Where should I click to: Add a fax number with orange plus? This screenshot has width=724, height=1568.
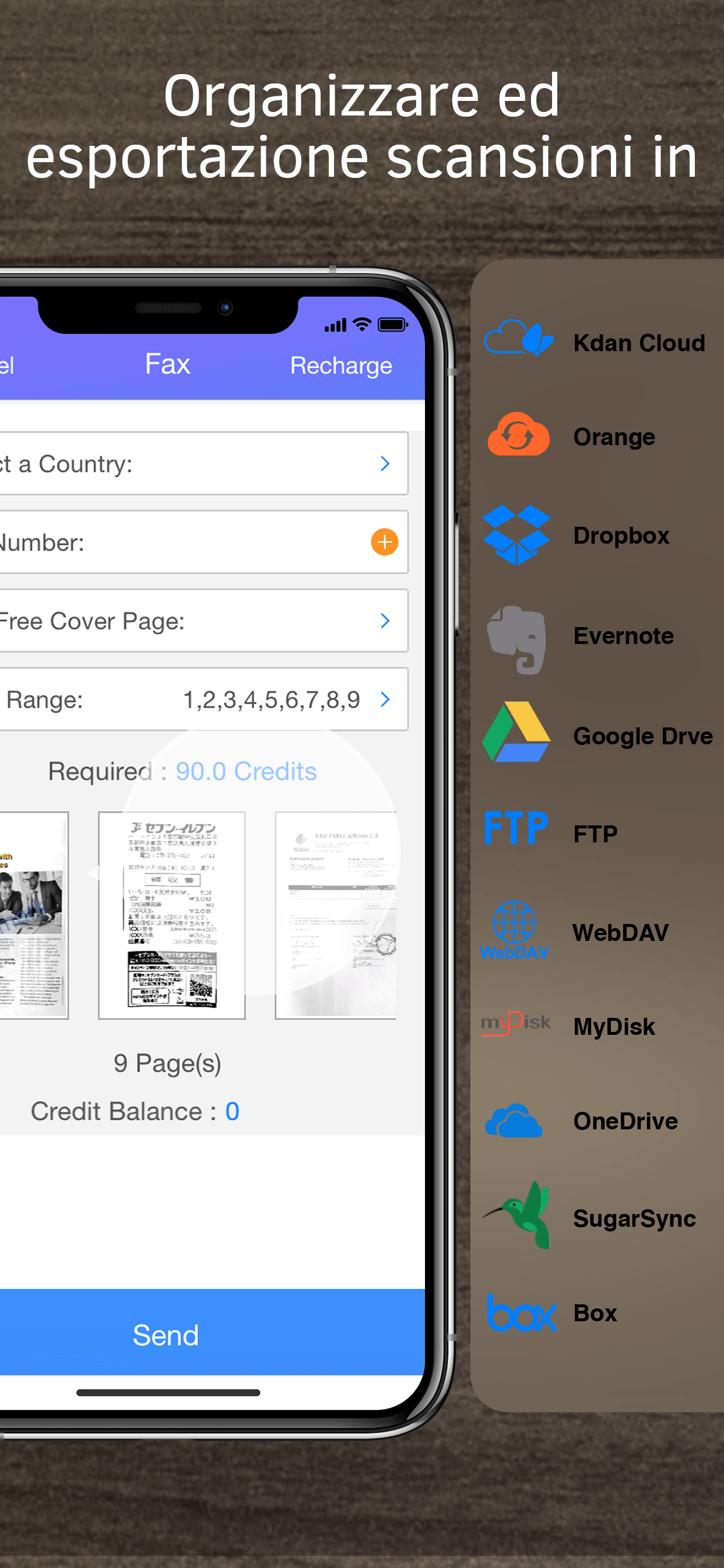(385, 542)
